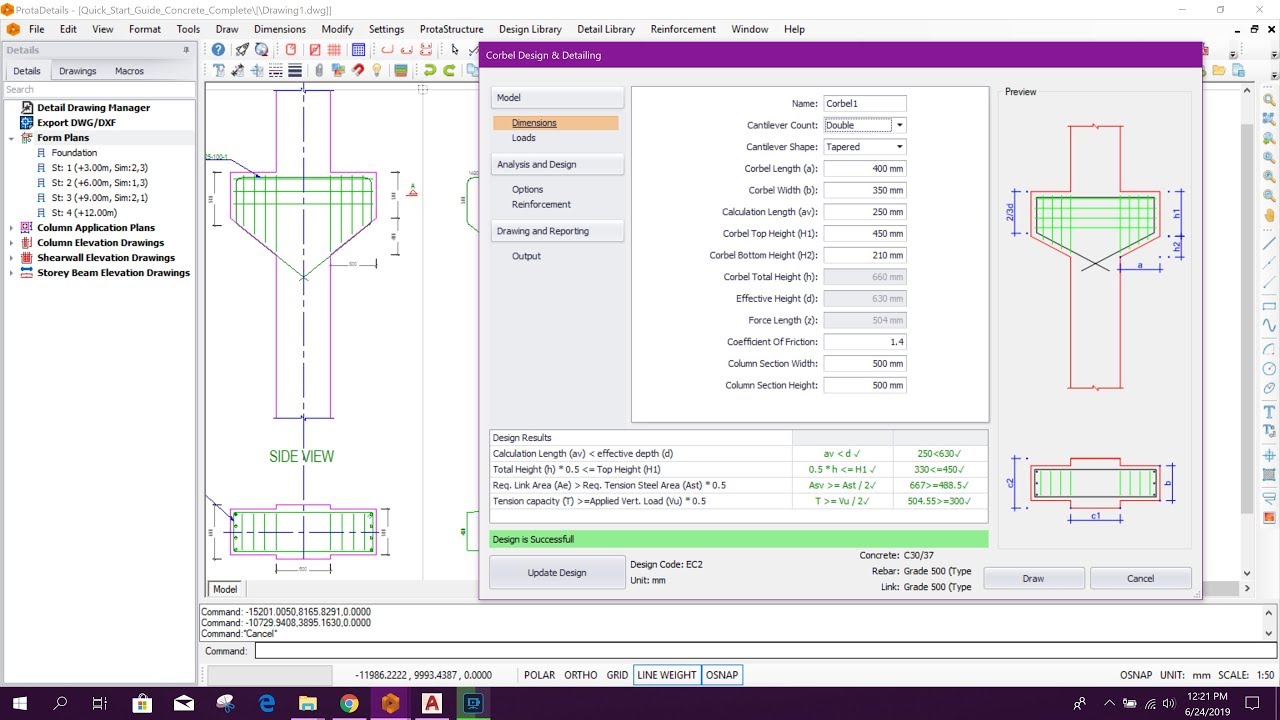The width and height of the screenshot is (1280, 720).
Task: Toggle the magnet snap icon in toolbar
Action: tap(358, 70)
